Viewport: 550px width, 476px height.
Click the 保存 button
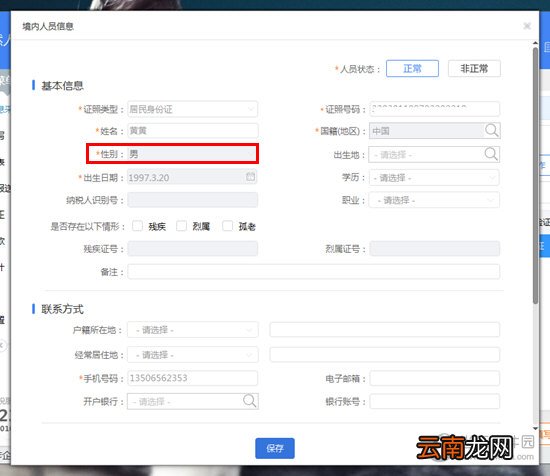(x=275, y=448)
